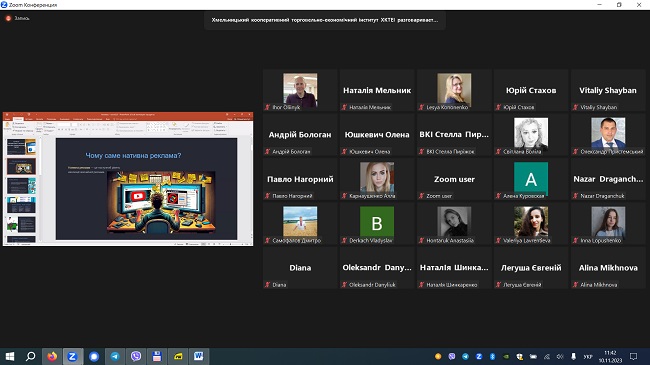Screen dimensions: 650x365
Task: Click the muted mic icon beside Alina Mikhnova label
Action: point(575,285)
